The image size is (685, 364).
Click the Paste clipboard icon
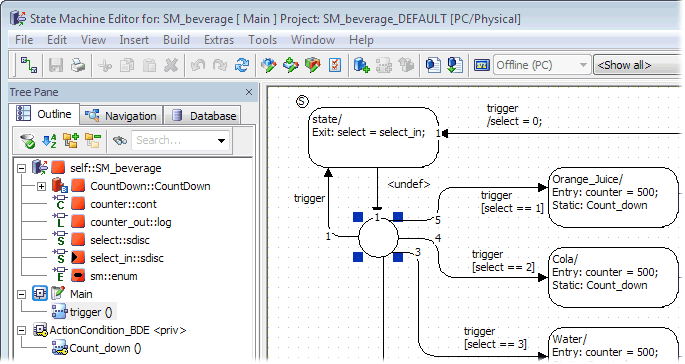[x=149, y=66]
